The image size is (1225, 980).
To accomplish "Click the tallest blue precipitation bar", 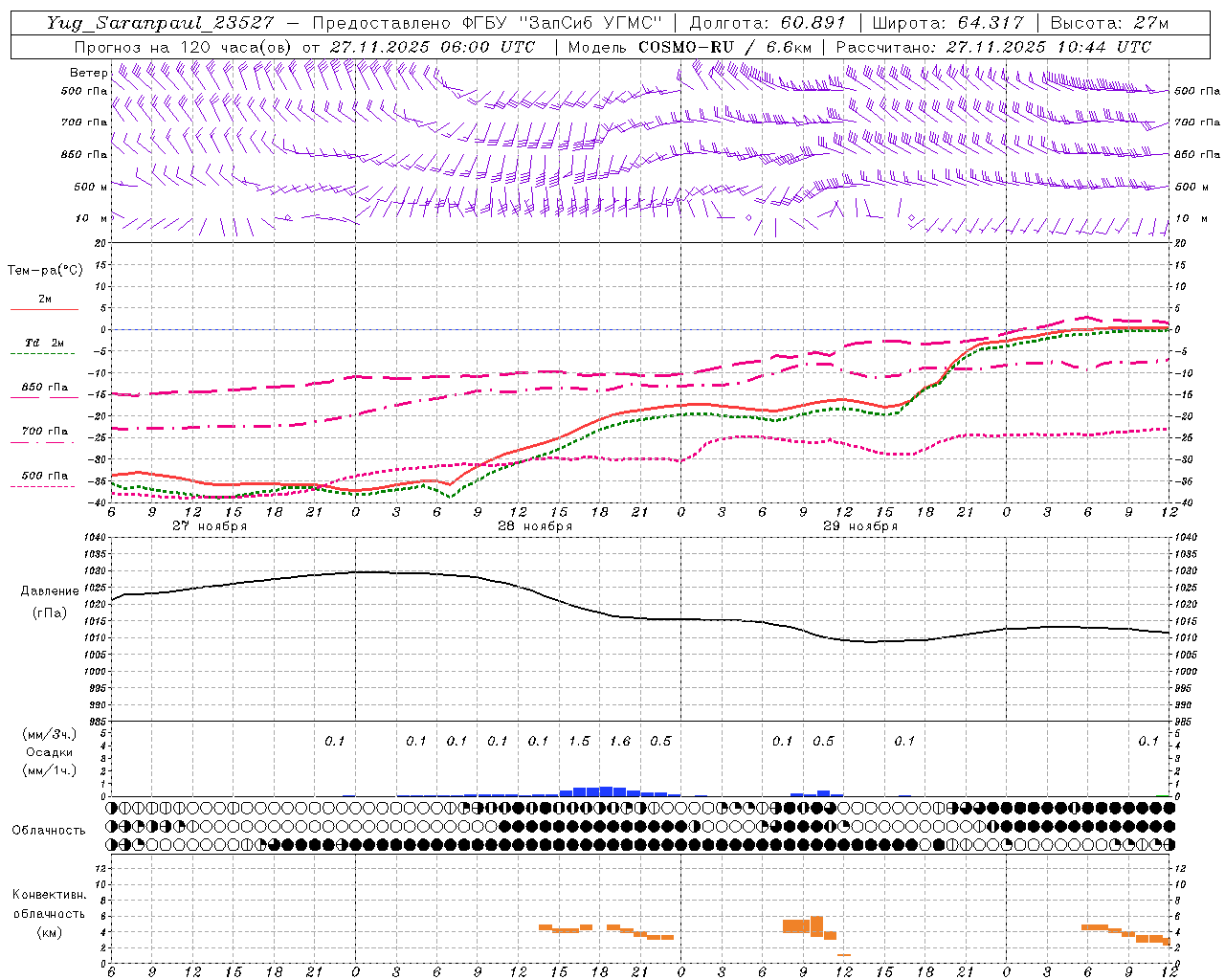I will 606,791.
